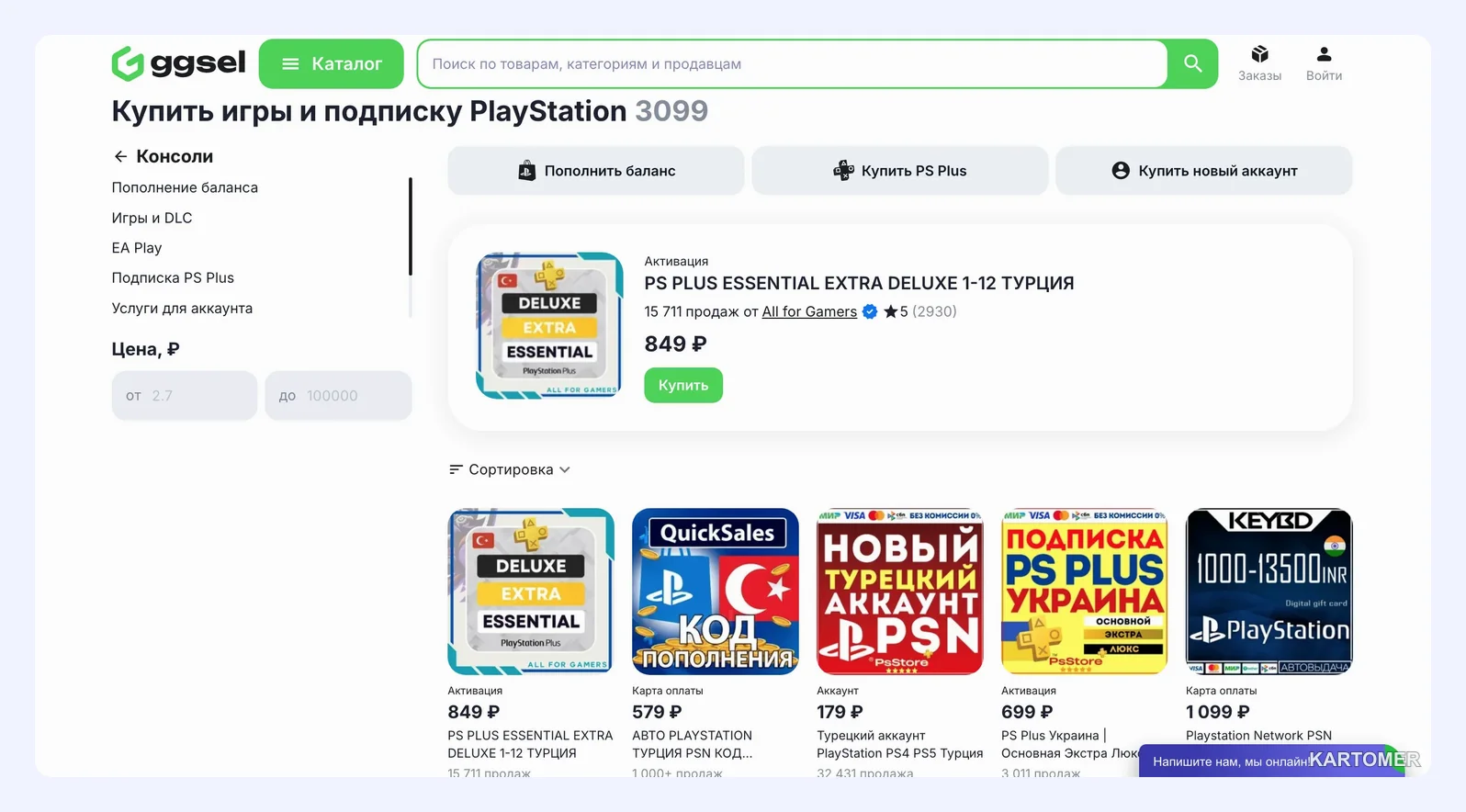The image size is (1466, 812).
Task: Open the Подписка PS Plus Украина image
Action: (1084, 592)
